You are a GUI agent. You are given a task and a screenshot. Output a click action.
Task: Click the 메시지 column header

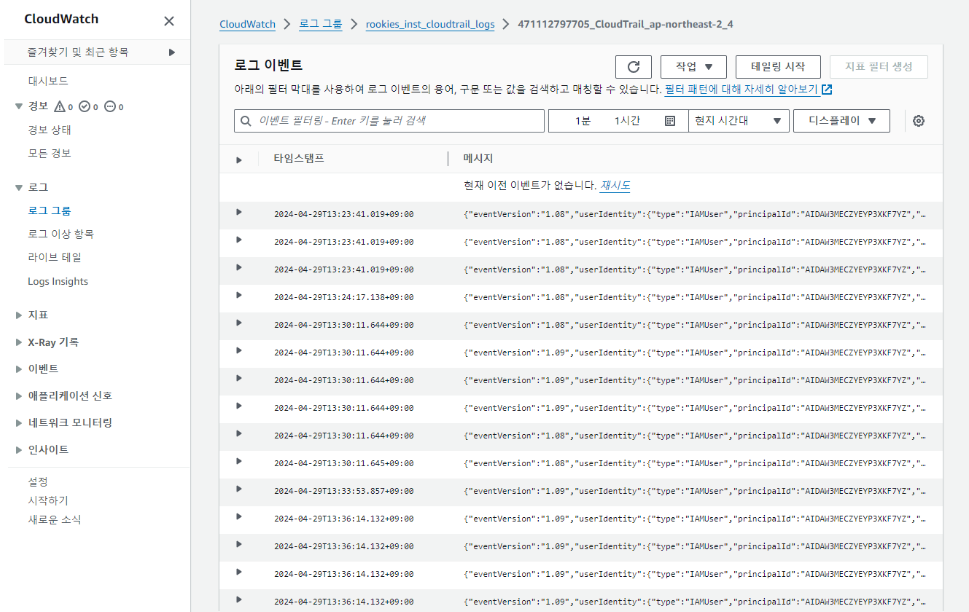point(478,159)
